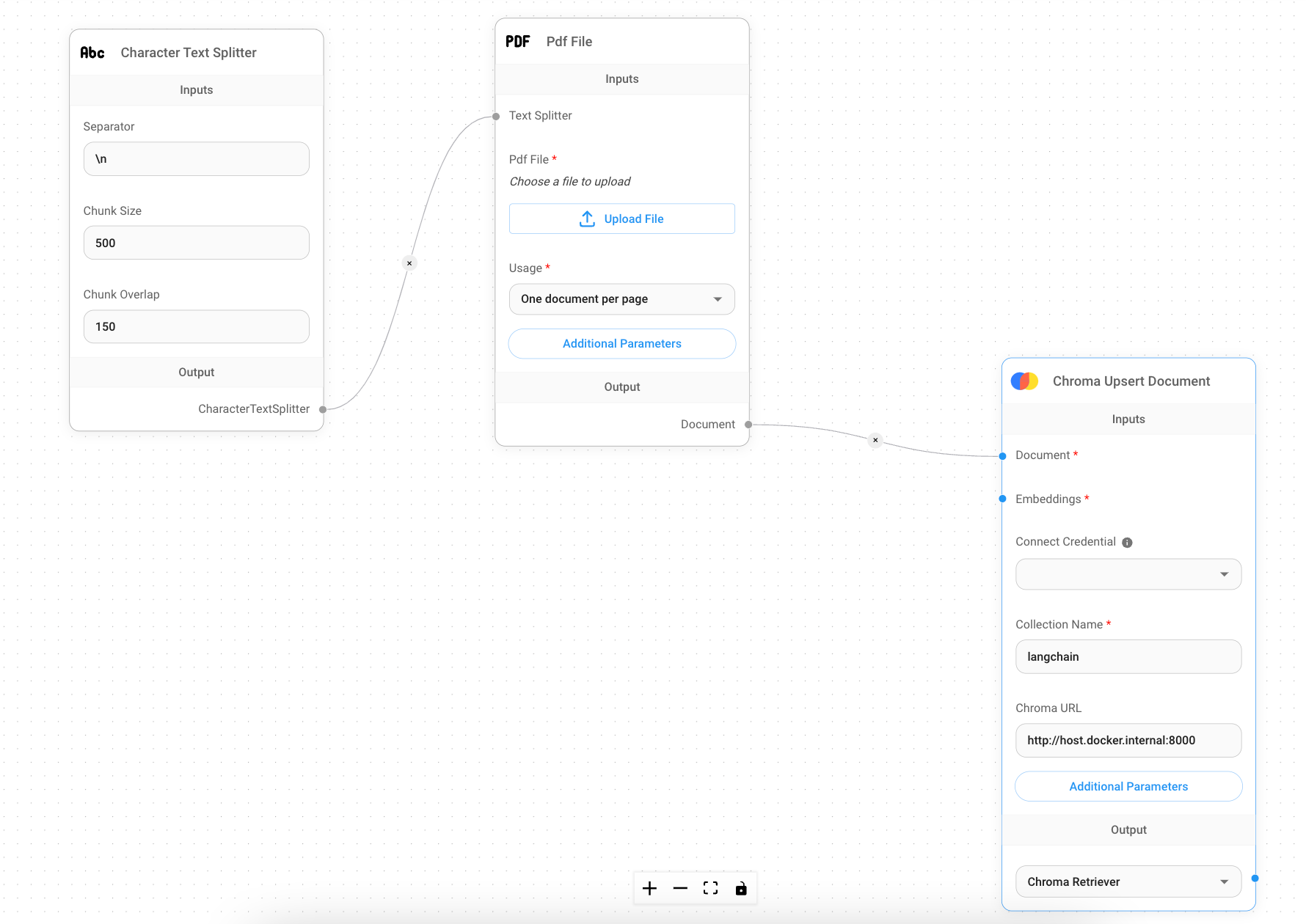Click the Collection Name field
The height and width of the screenshot is (924, 1306).
1128,657
